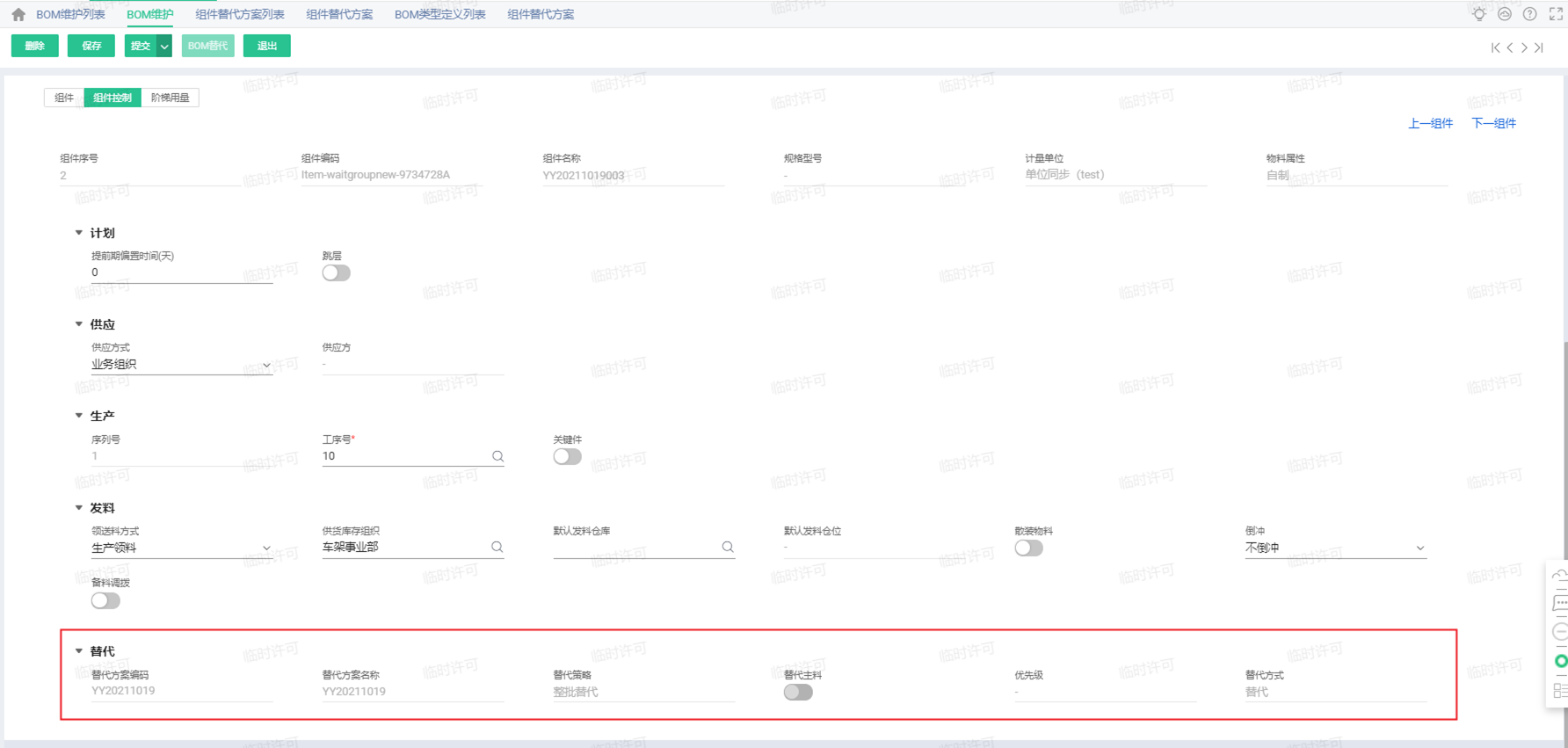Toggle the 散装物料 switch
Image resolution: width=1568 pixels, height=748 pixels.
click(1028, 548)
